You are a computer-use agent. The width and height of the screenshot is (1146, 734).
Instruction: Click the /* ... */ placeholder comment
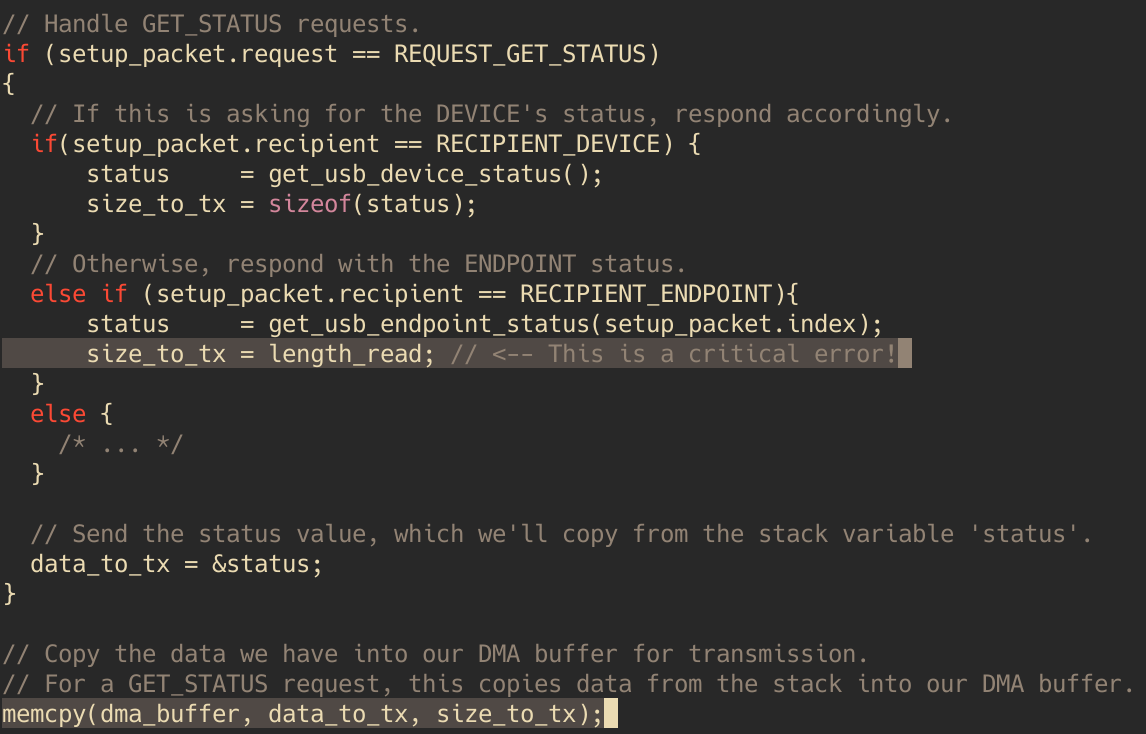[121, 444]
